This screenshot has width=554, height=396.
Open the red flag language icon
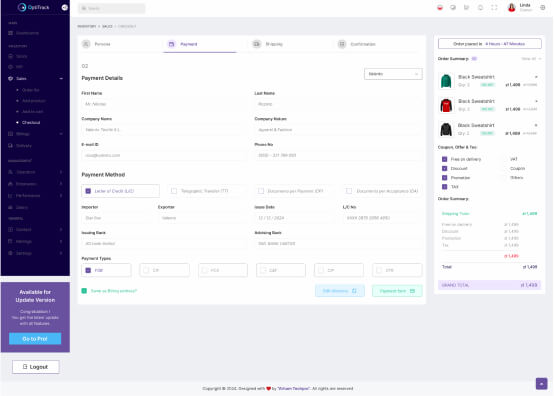pyautogui.click(x=440, y=7)
